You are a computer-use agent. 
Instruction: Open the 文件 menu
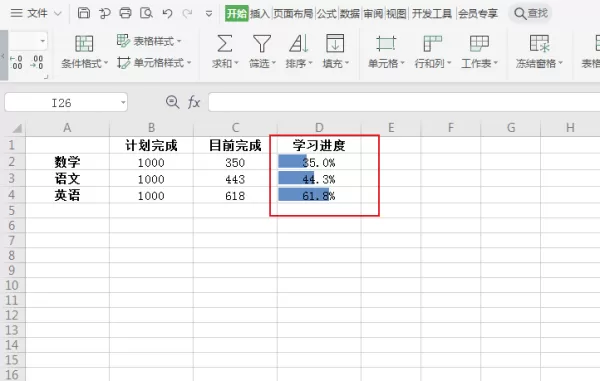pyautogui.click(x=38, y=13)
